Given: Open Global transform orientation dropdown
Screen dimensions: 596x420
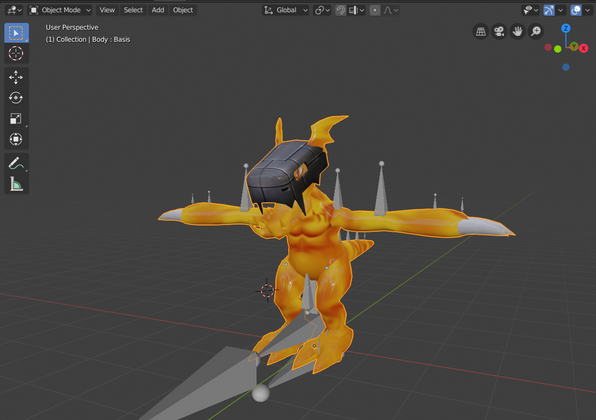Looking at the screenshot, I should click(x=285, y=10).
